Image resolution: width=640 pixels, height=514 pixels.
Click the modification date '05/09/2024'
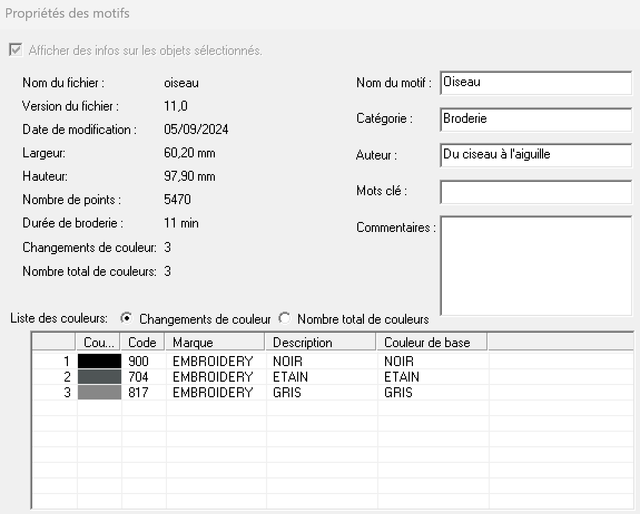coord(196,129)
